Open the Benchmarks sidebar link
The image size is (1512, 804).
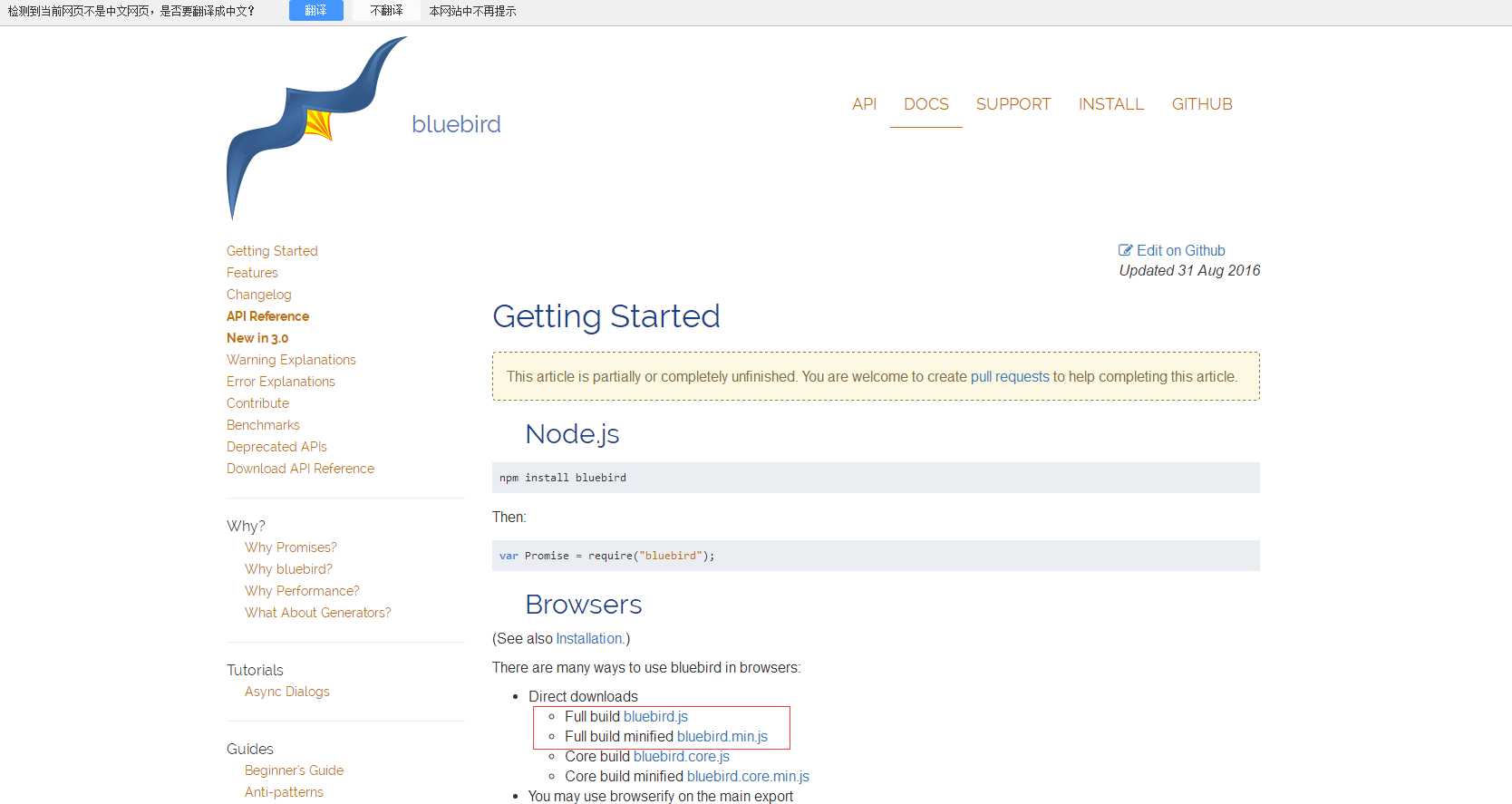(x=263, y=425)
